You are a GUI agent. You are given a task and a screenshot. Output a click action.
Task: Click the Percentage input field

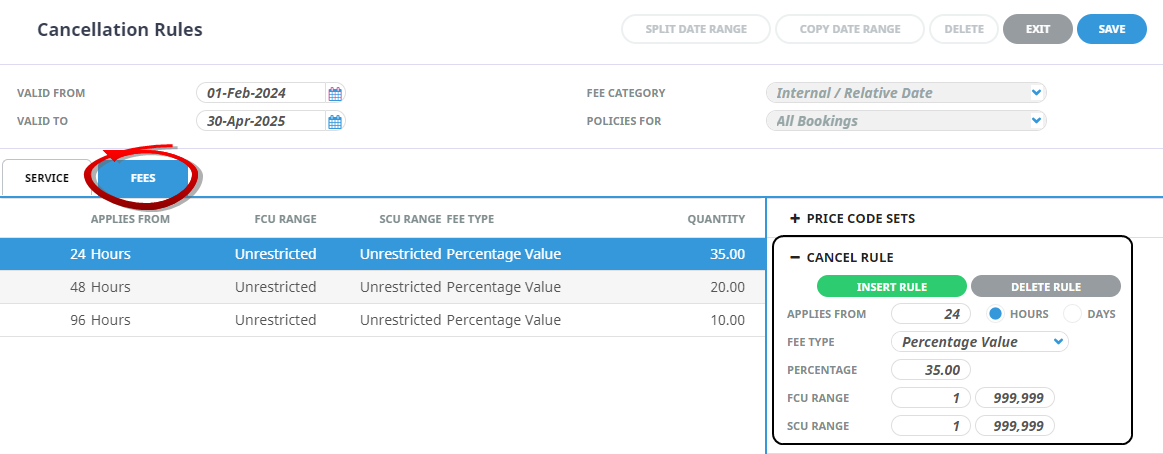[x=931, y=369]
